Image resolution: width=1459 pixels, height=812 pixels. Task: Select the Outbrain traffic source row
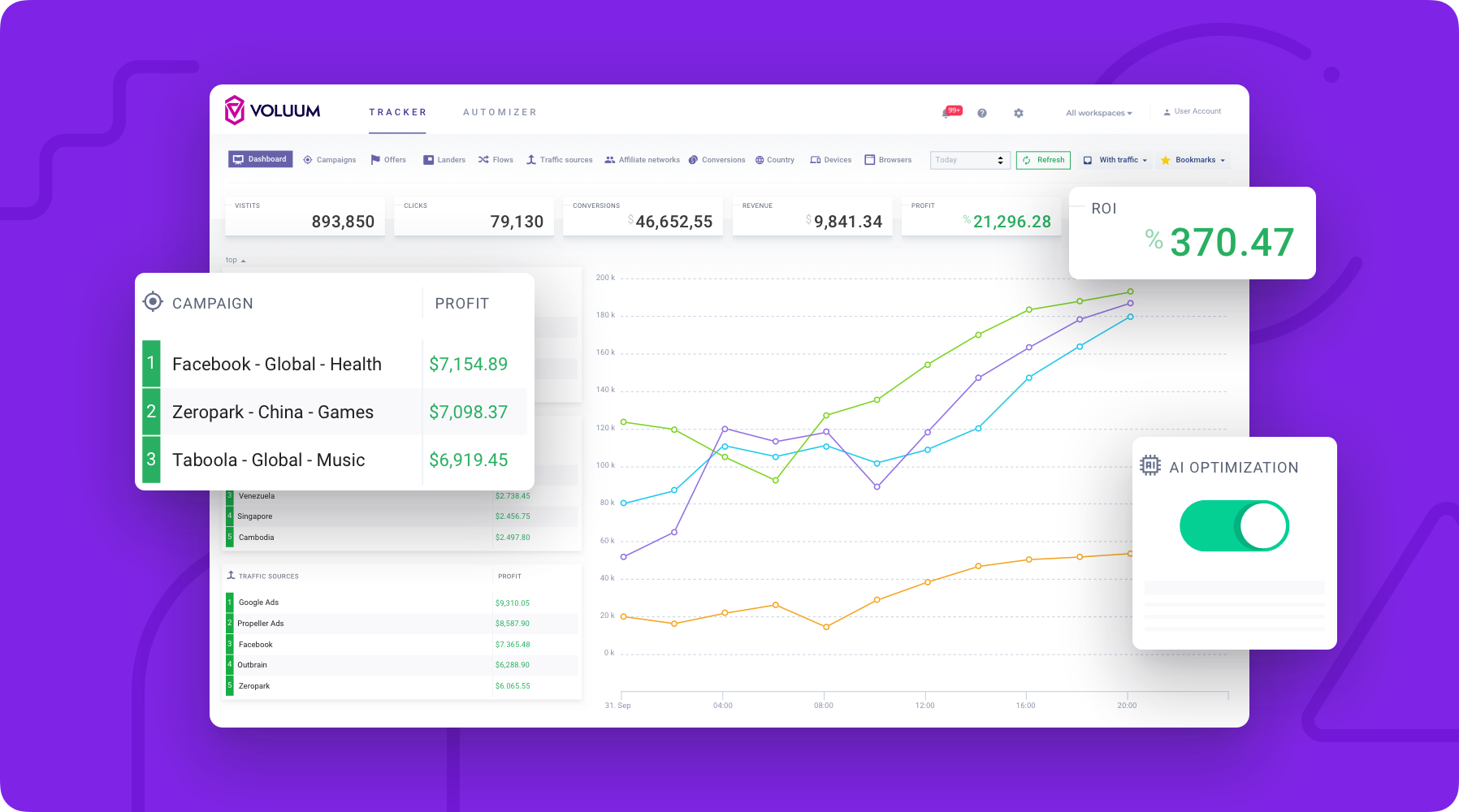[402, 665]
